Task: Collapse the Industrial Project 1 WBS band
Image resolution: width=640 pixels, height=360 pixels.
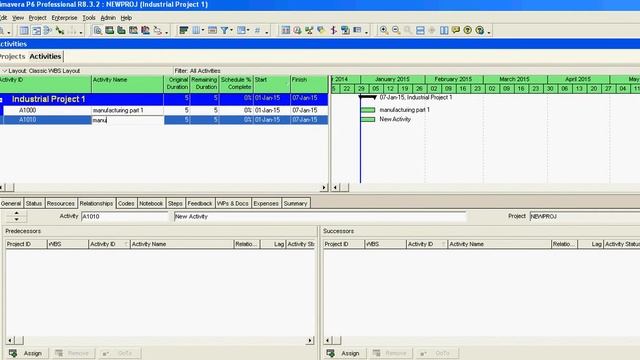Action: [2, 99]
